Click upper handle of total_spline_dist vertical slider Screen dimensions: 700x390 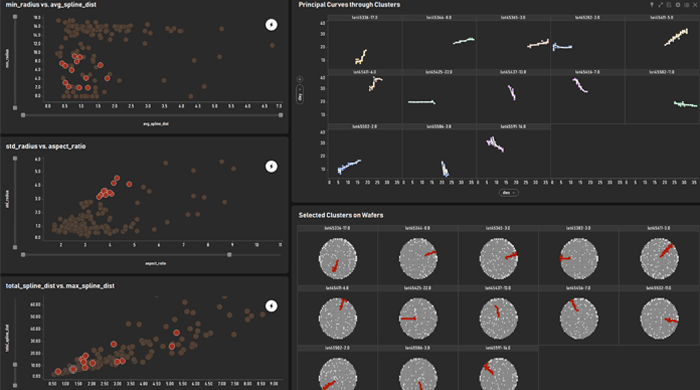coord(15,365)
